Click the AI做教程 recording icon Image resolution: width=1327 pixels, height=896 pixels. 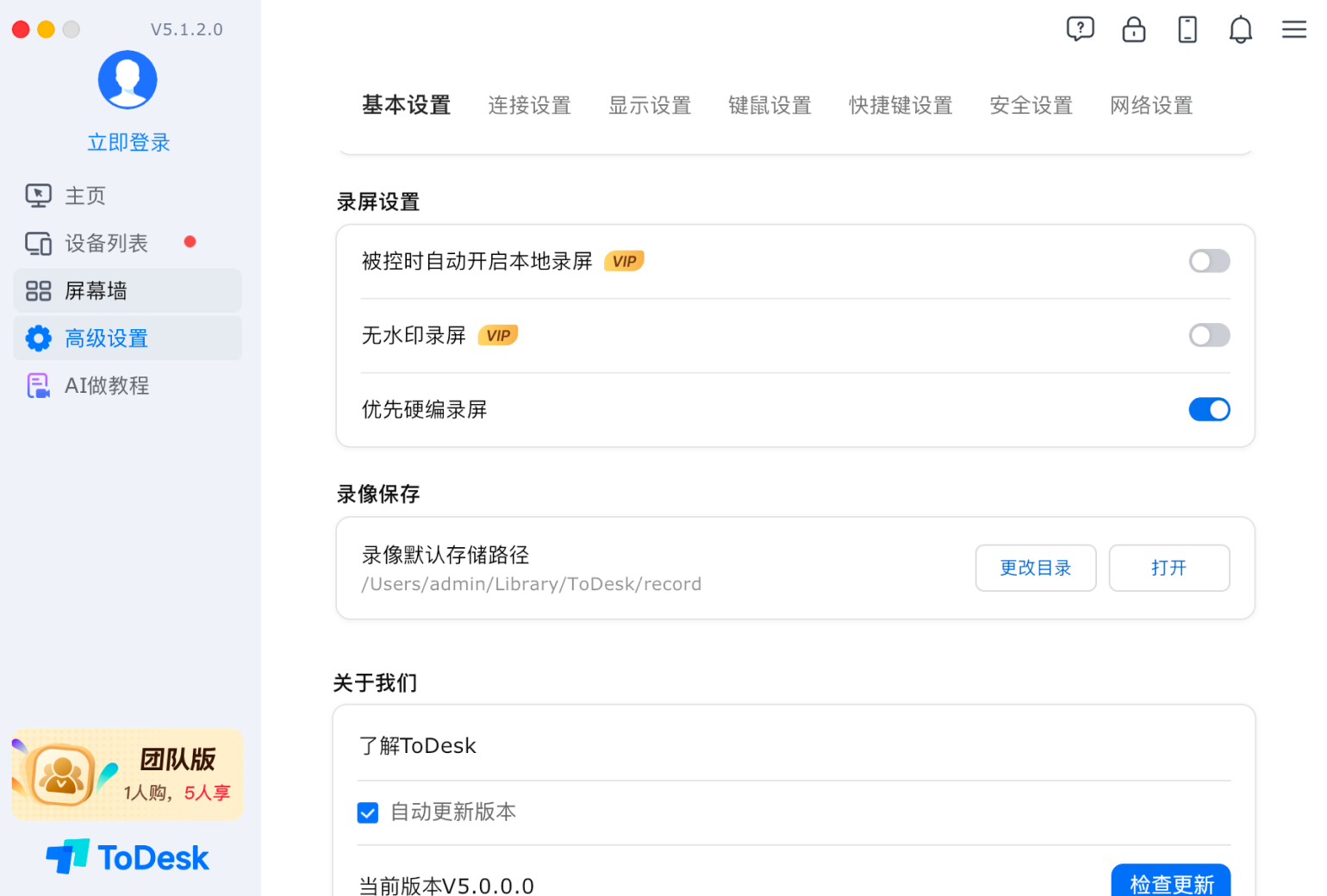point(38,386)
